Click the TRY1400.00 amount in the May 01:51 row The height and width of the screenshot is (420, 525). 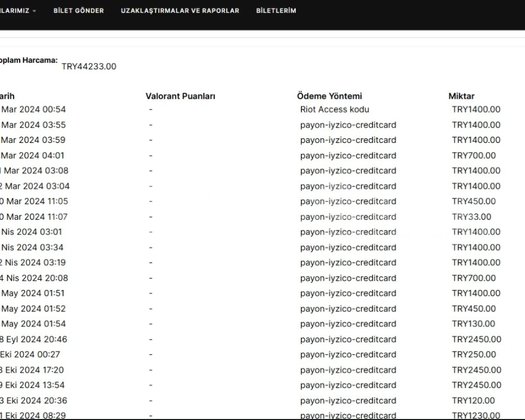pos(476,293)
